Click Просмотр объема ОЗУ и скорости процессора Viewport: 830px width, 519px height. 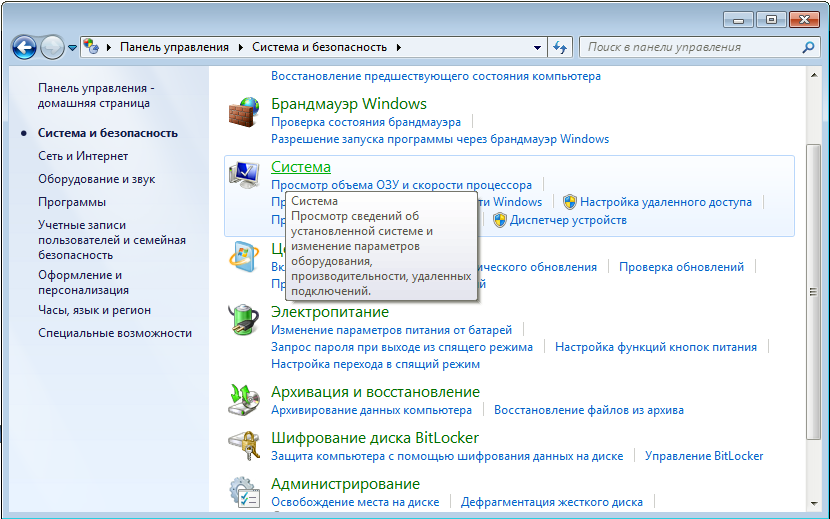point(401,185)
